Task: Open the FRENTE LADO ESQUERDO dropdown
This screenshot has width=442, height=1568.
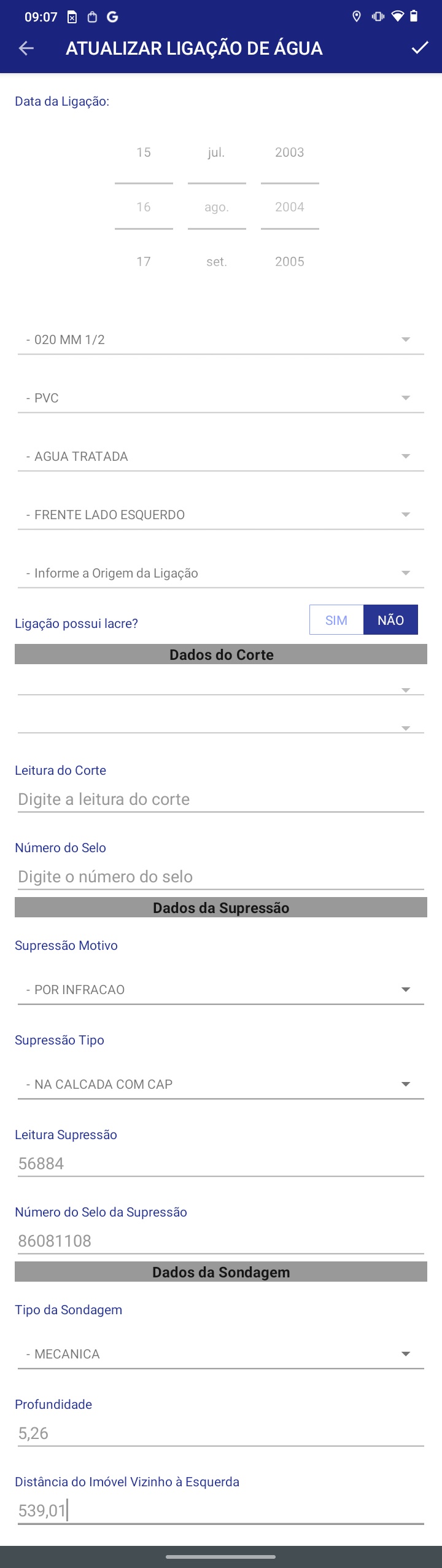Action: point(221,515)
